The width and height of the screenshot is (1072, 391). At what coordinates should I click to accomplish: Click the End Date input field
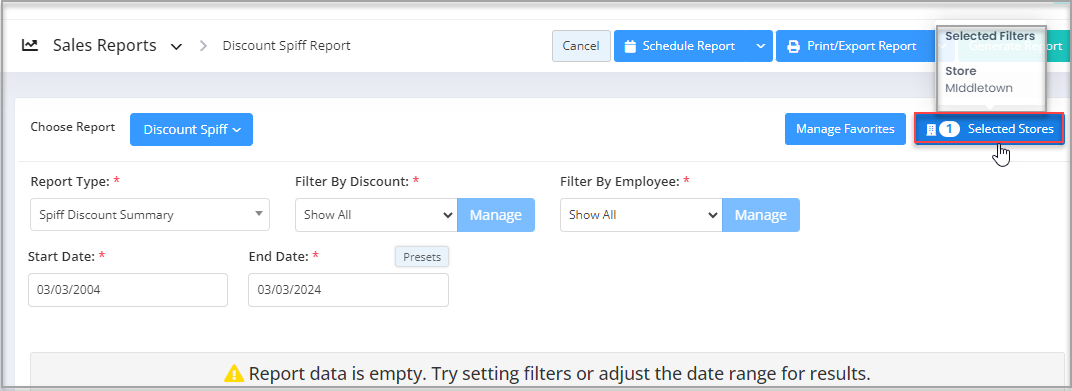coord(349,290)
